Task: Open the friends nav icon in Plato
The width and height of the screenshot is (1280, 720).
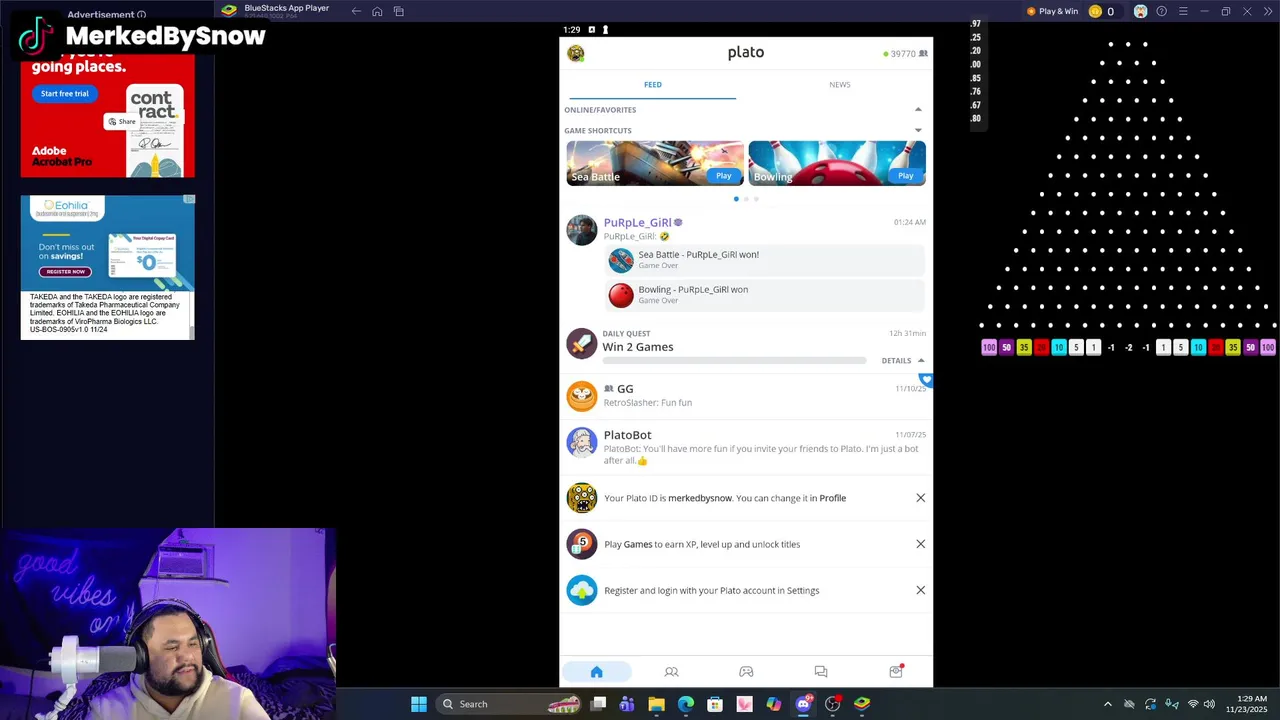Action: (671, 672)
